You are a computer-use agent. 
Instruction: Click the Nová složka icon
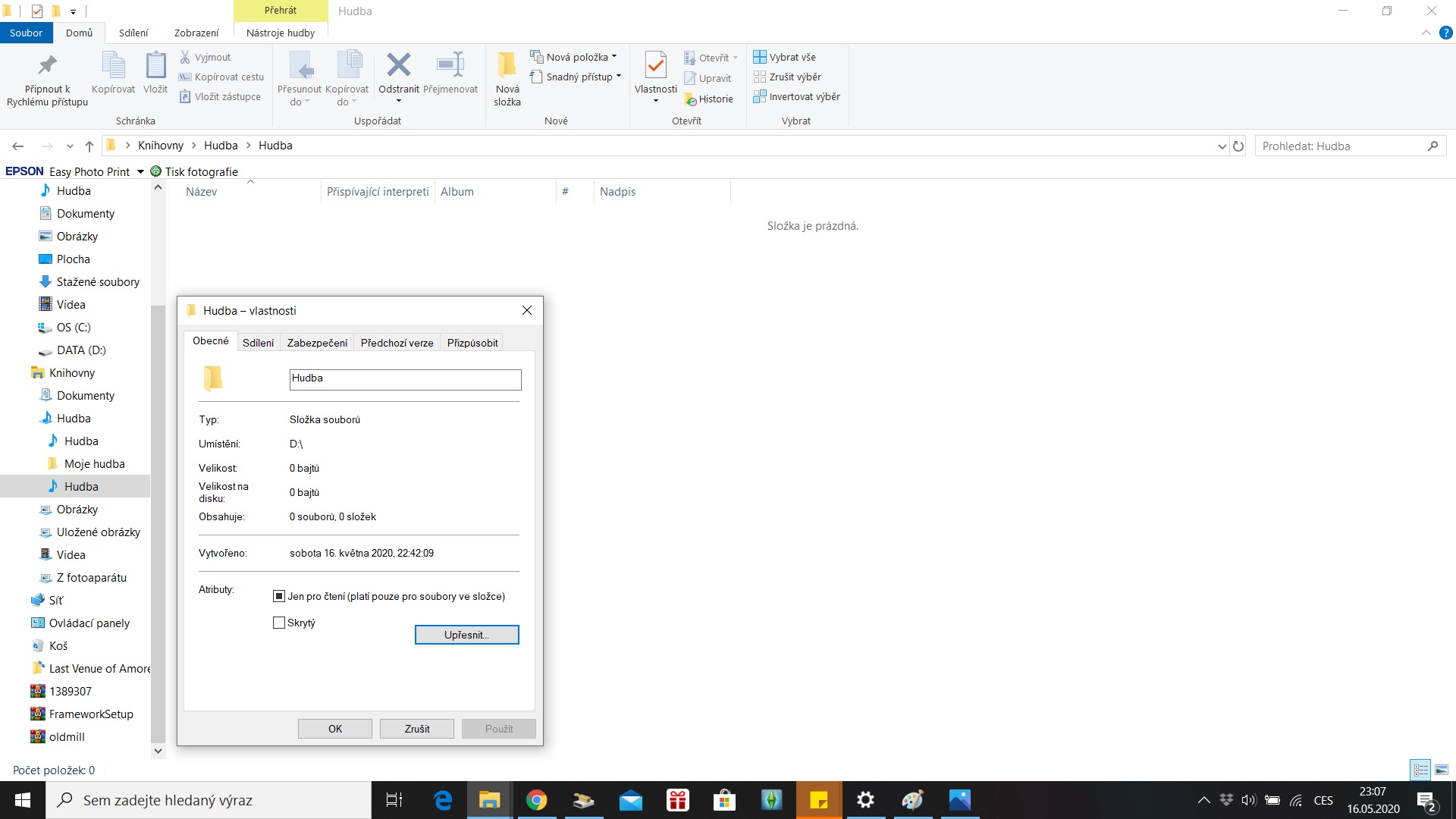pos(507,67)
